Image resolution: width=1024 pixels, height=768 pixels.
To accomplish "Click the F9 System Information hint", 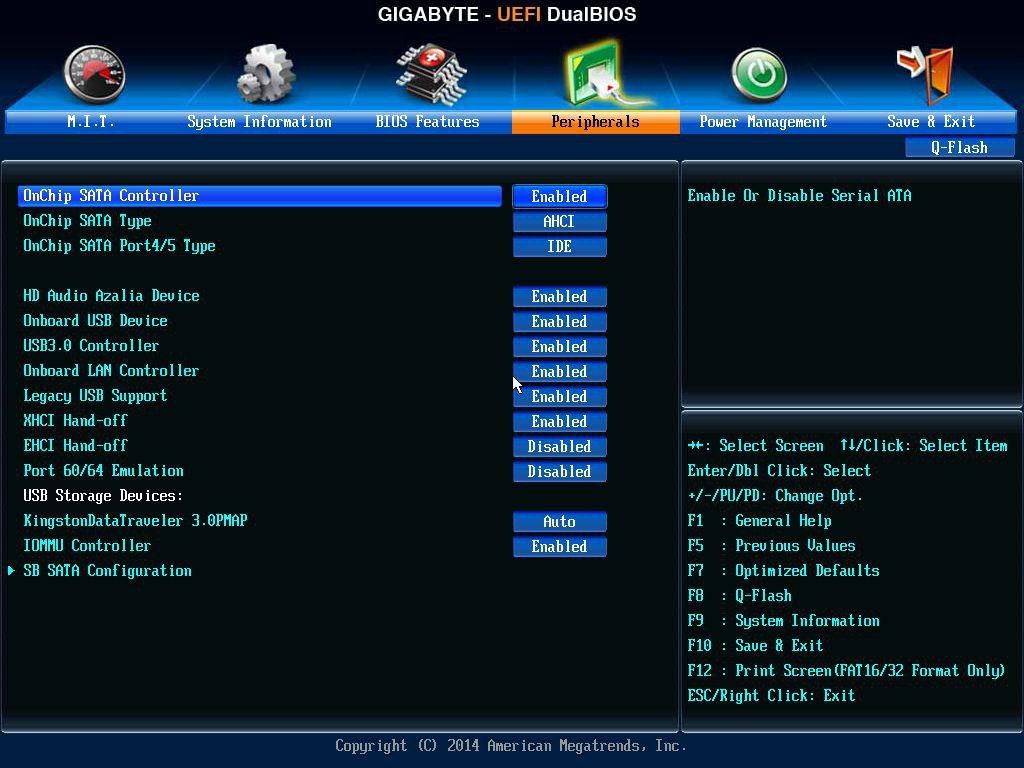I will tap(784, 620).
